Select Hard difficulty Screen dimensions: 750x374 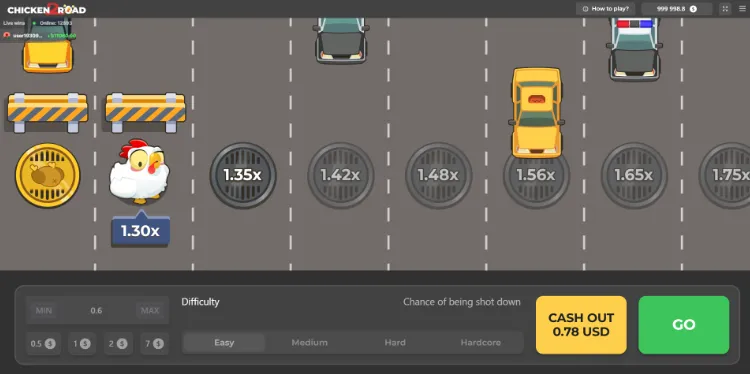click(x=395, y=342)
